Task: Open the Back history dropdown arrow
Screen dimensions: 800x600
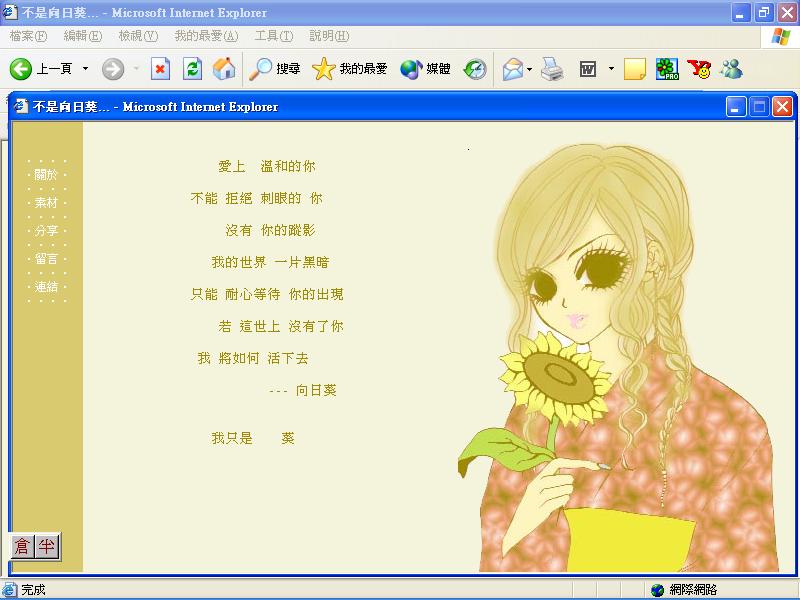Action: tap(85, 68)
